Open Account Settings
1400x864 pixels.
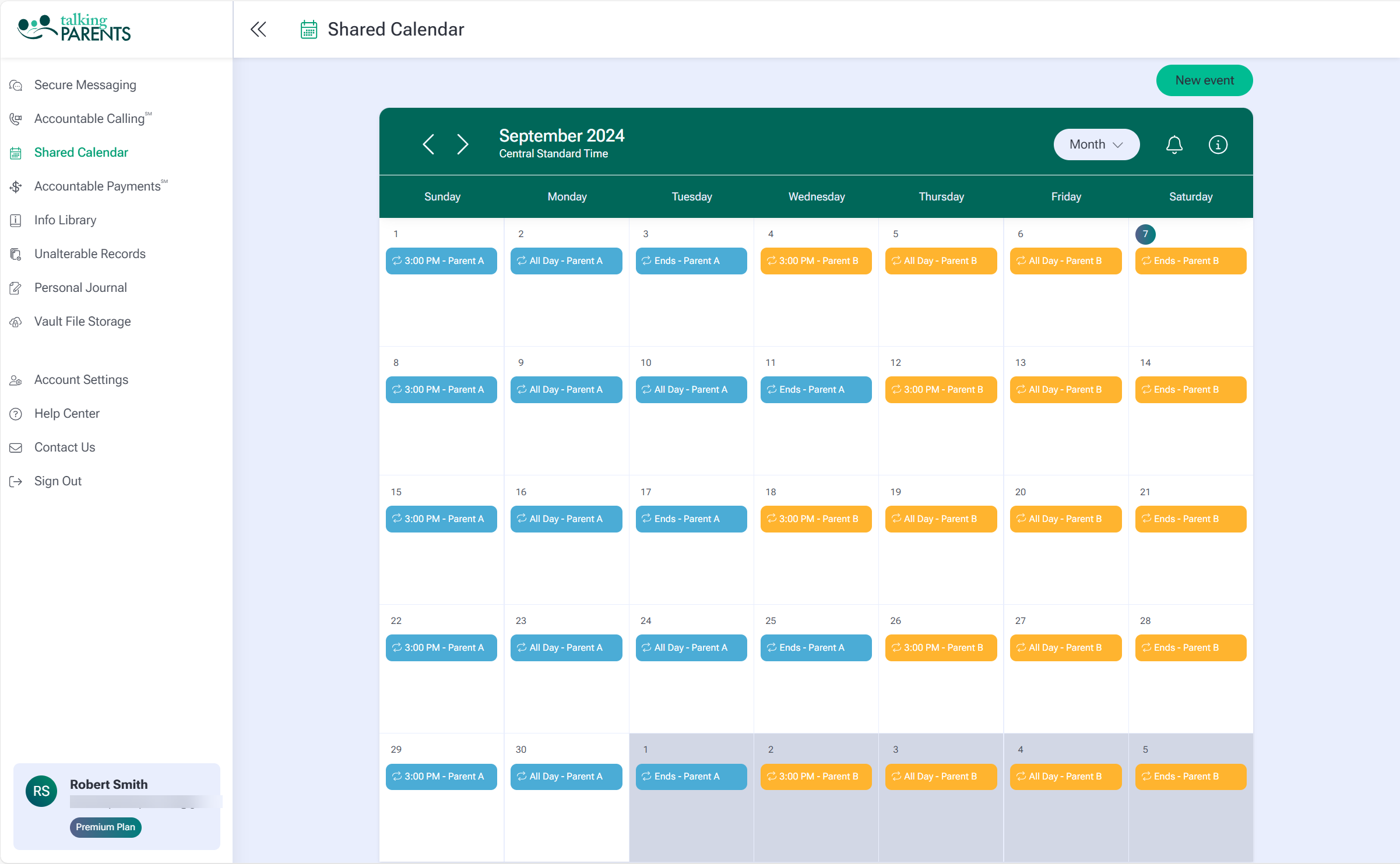tap(81, 380)
